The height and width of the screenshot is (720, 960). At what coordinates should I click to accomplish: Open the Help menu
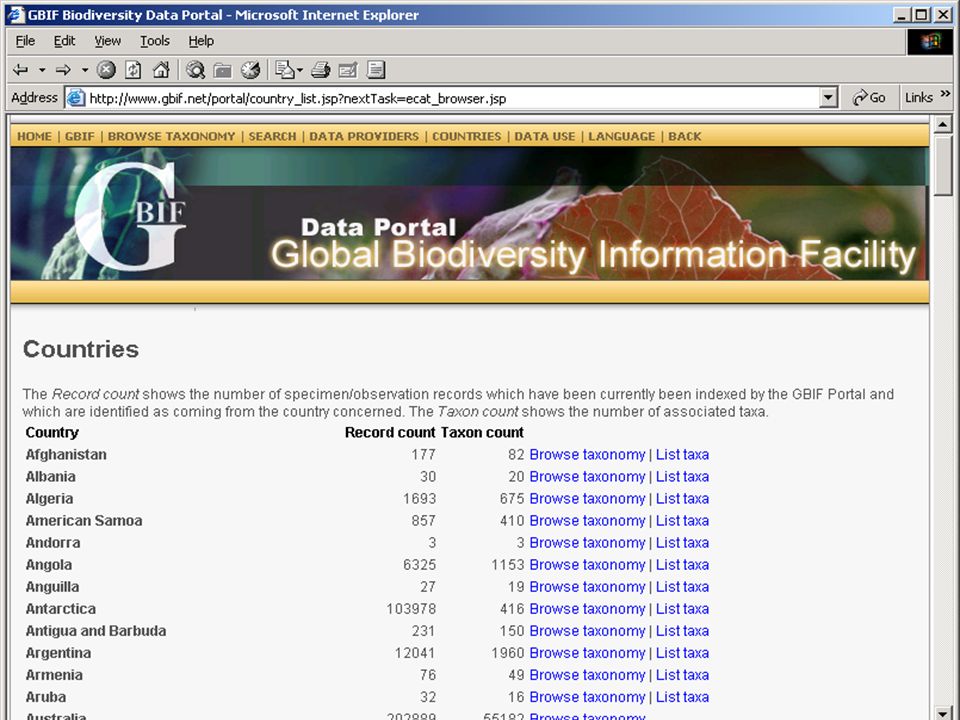(x=201, y=41)
